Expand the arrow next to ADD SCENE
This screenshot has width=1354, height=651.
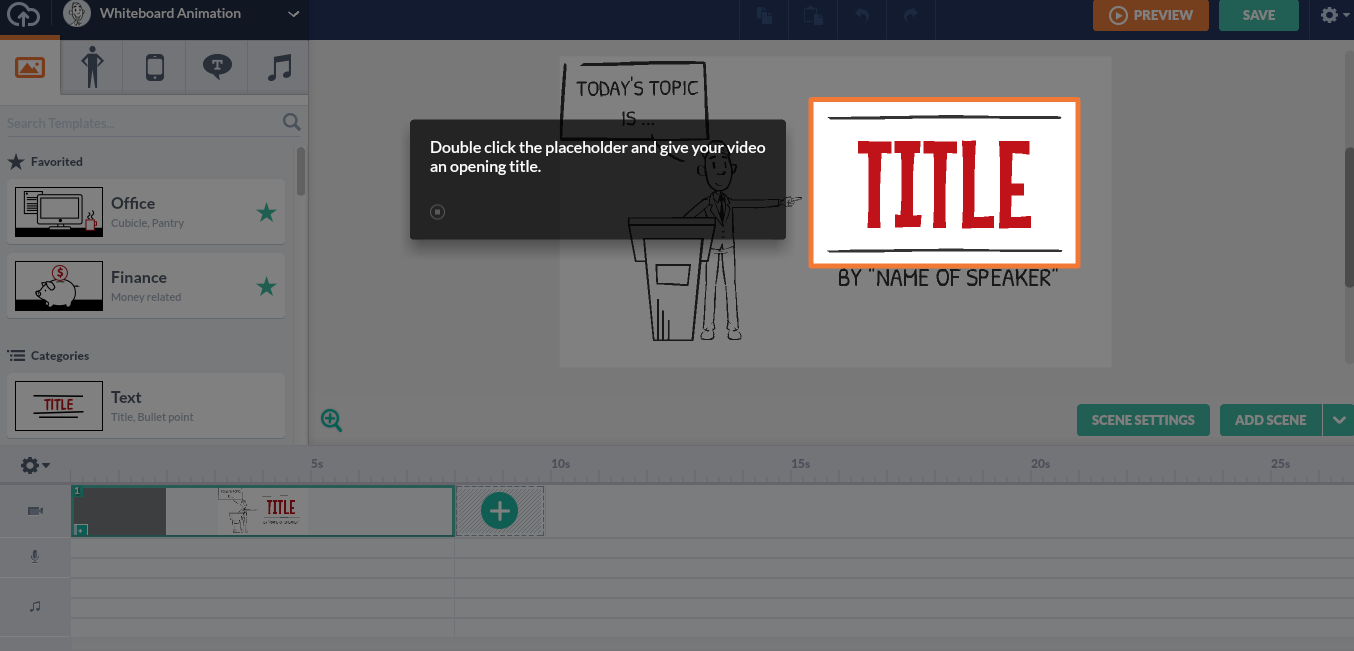pyautogui.click(x=1339, y=420)
